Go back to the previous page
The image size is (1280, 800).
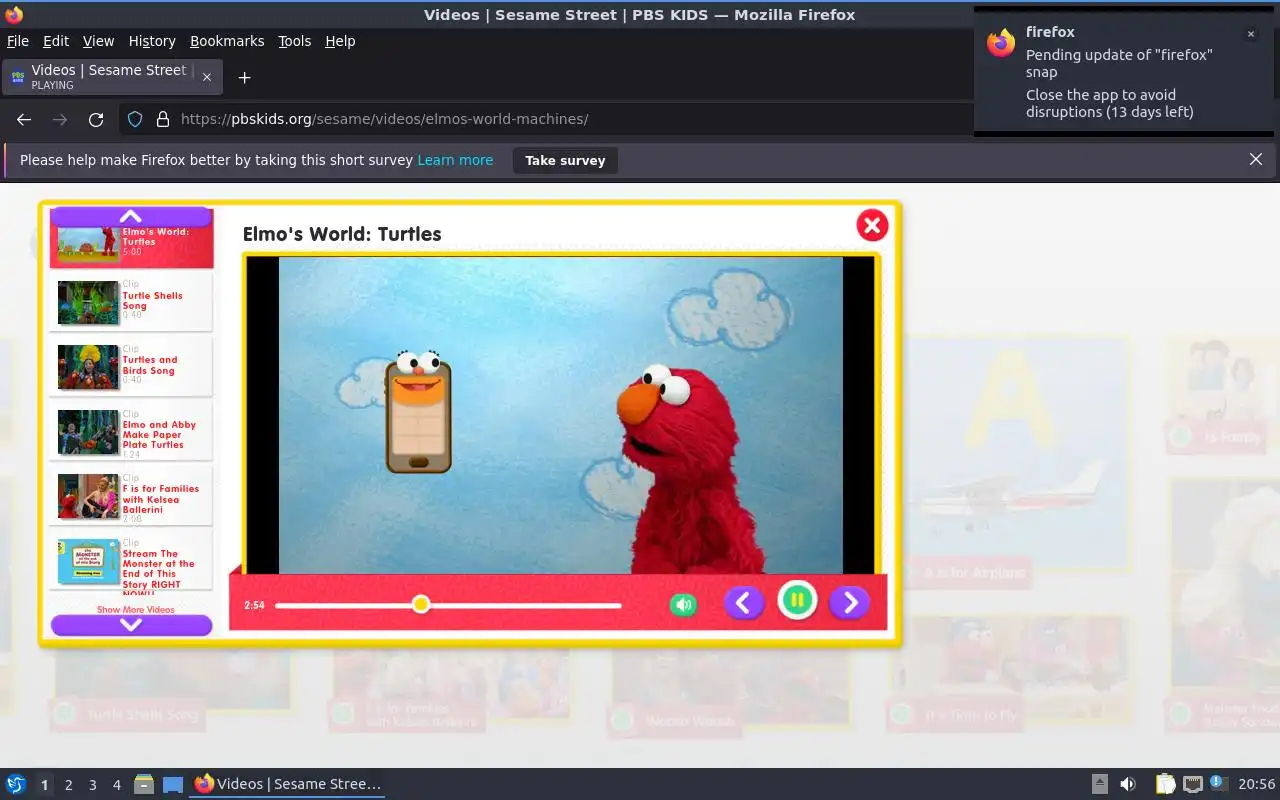click(x=24, y=119)
